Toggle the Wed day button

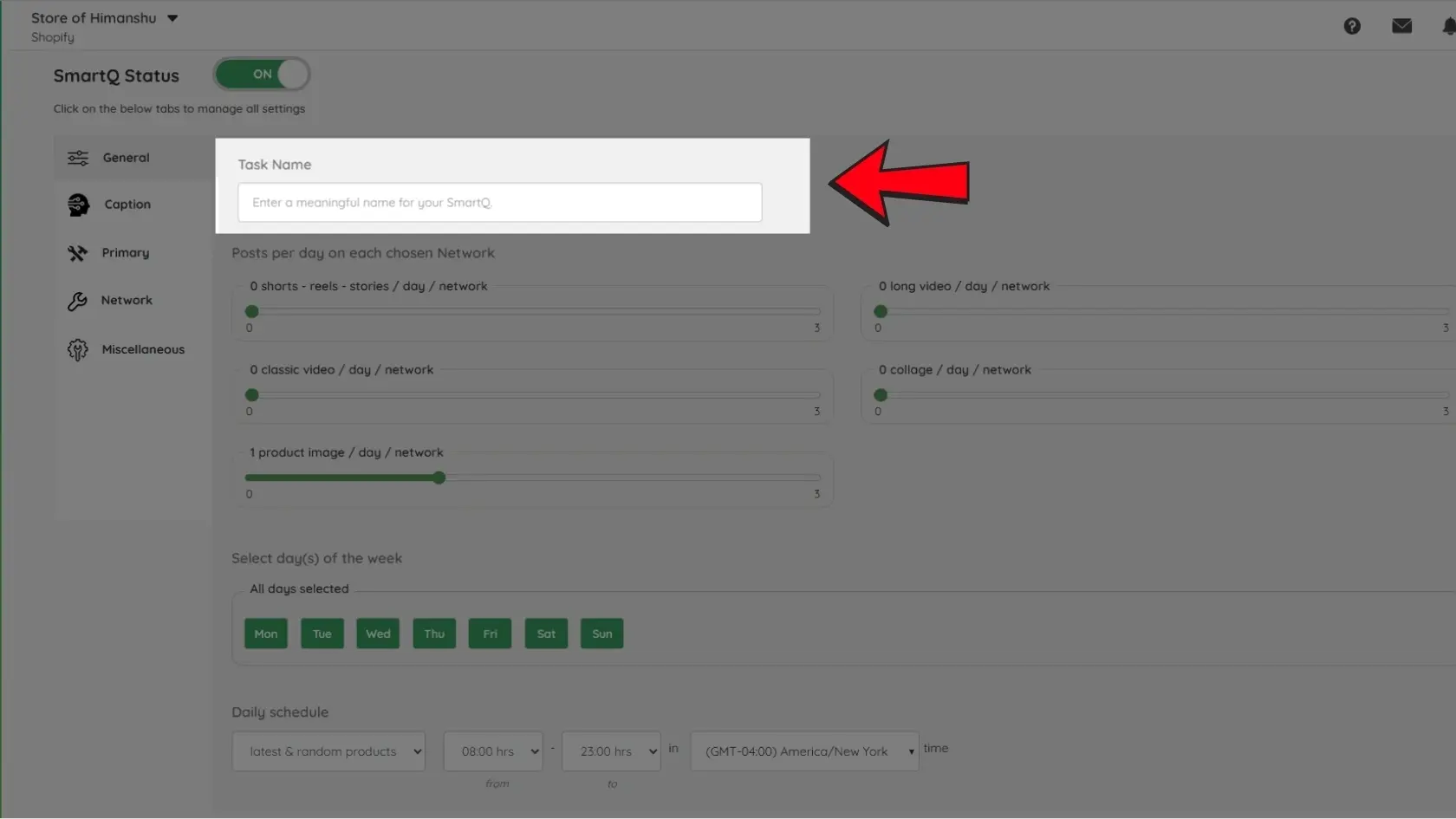[378, 634]
